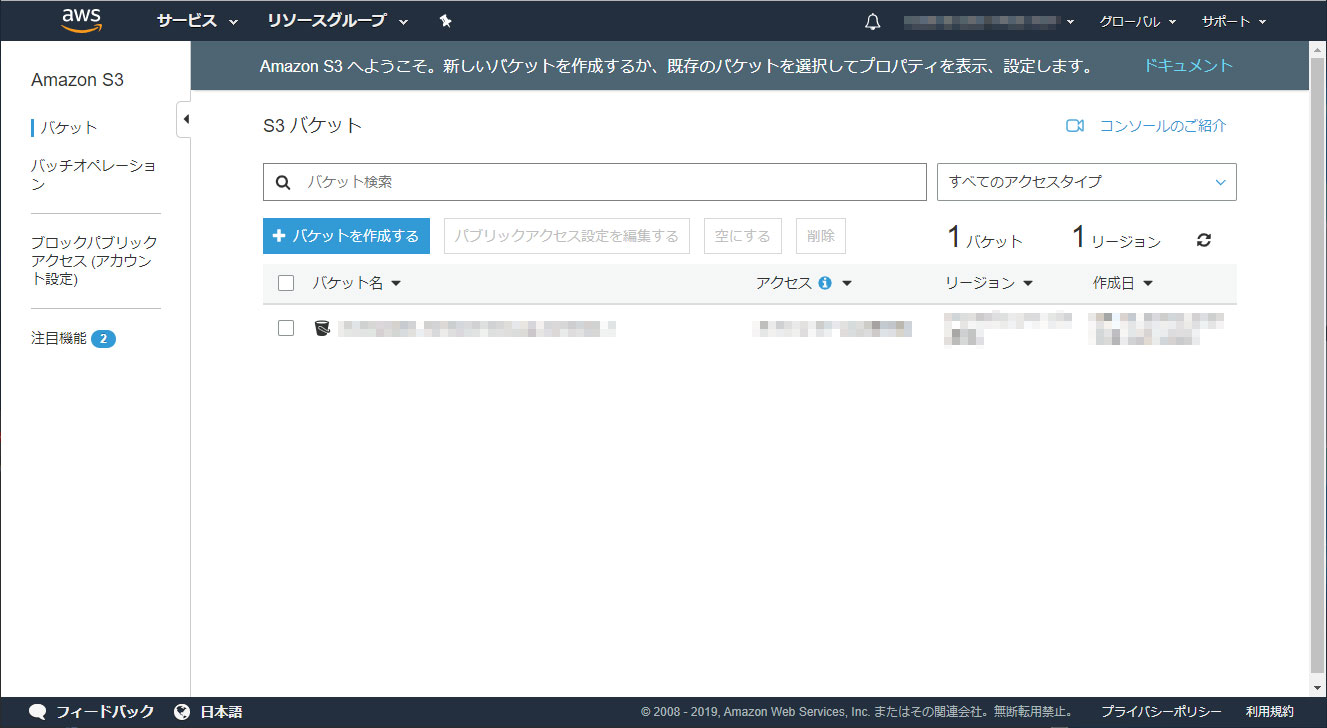This screenshot has height=728, width=1327.
Task: Click the magnifier icon in bucket search
Action: pos(283,182)
